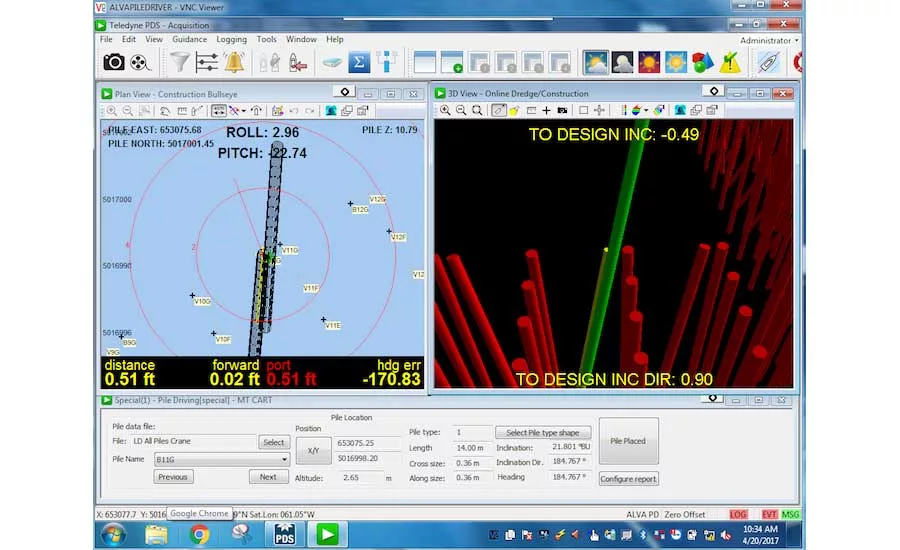Click the camera snapshot icon in main toolbar

114,62
